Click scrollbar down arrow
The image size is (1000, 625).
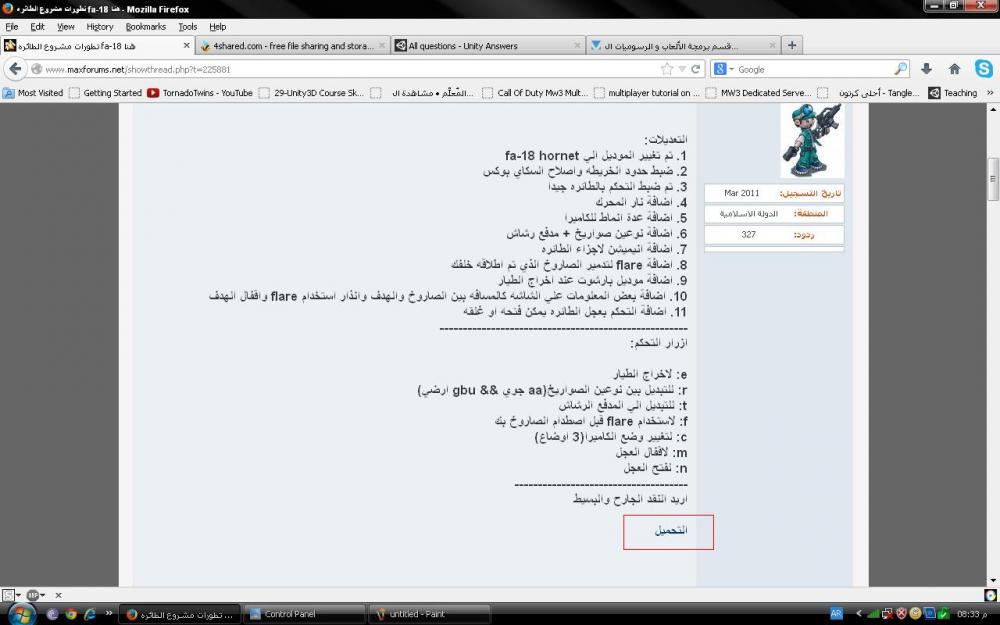coord(992,580)
